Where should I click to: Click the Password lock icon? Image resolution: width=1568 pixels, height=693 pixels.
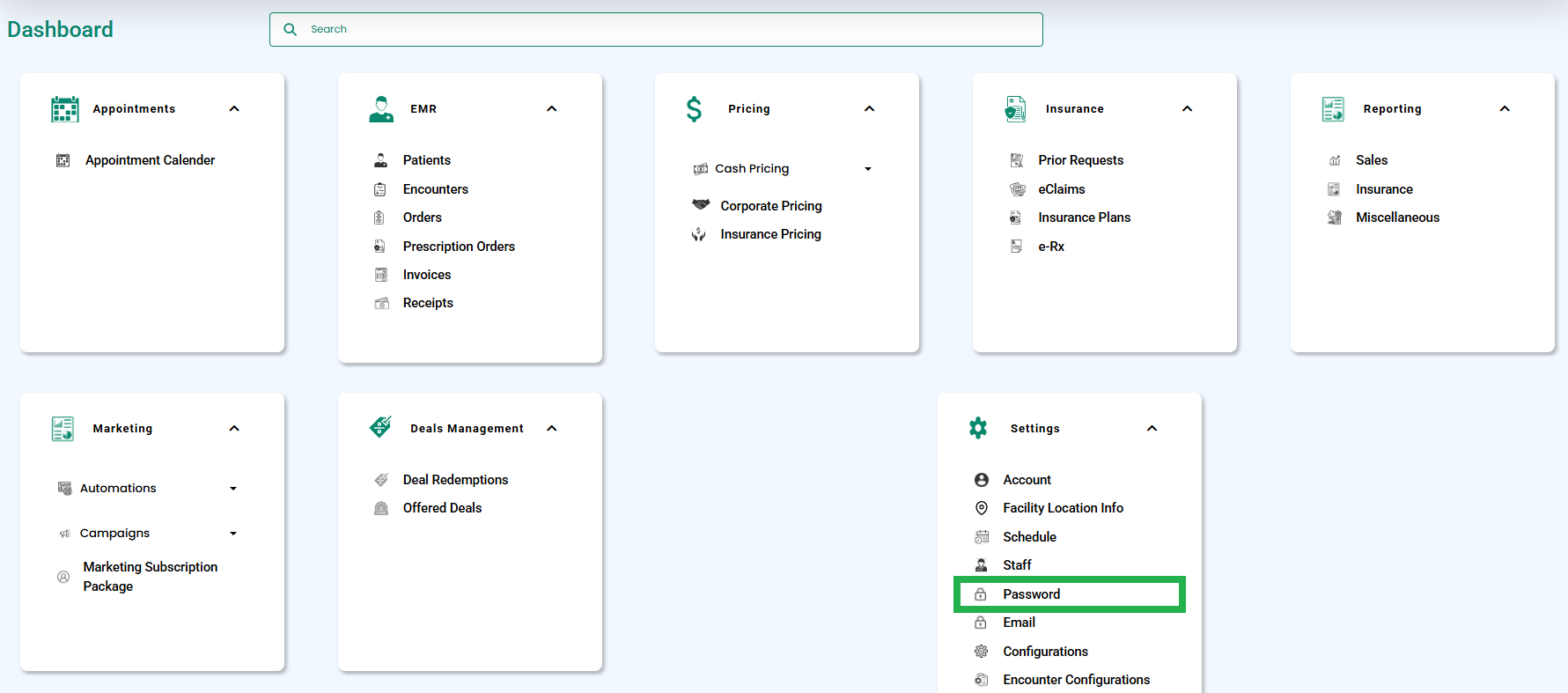point(981,594)
